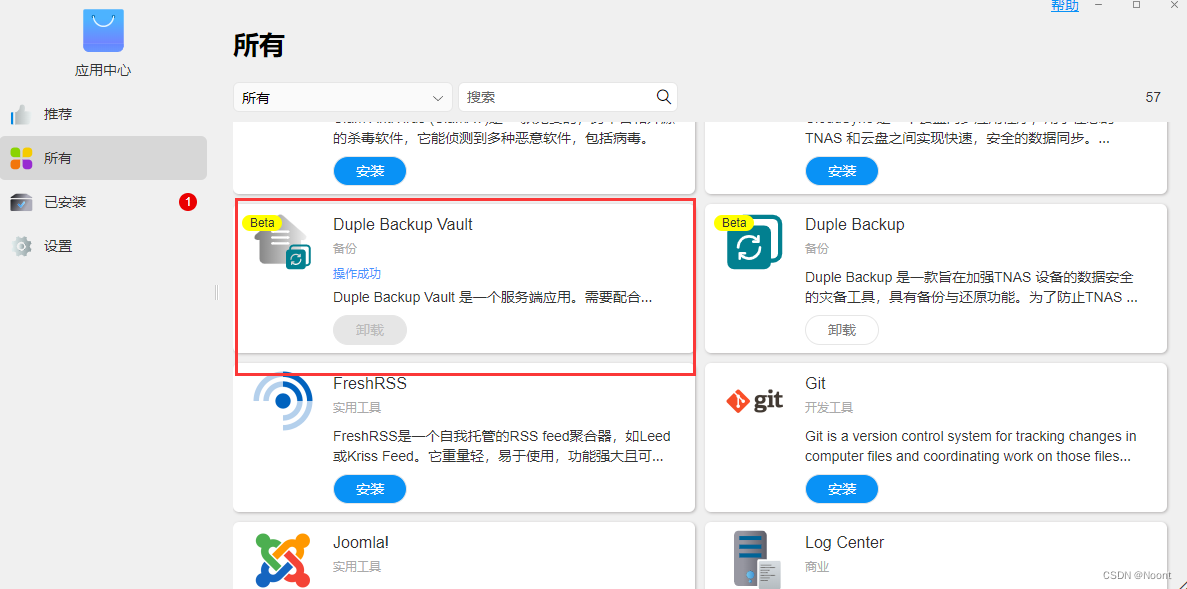
Task: Click the 开发工具 category under Git
Action: coord(829,407)
